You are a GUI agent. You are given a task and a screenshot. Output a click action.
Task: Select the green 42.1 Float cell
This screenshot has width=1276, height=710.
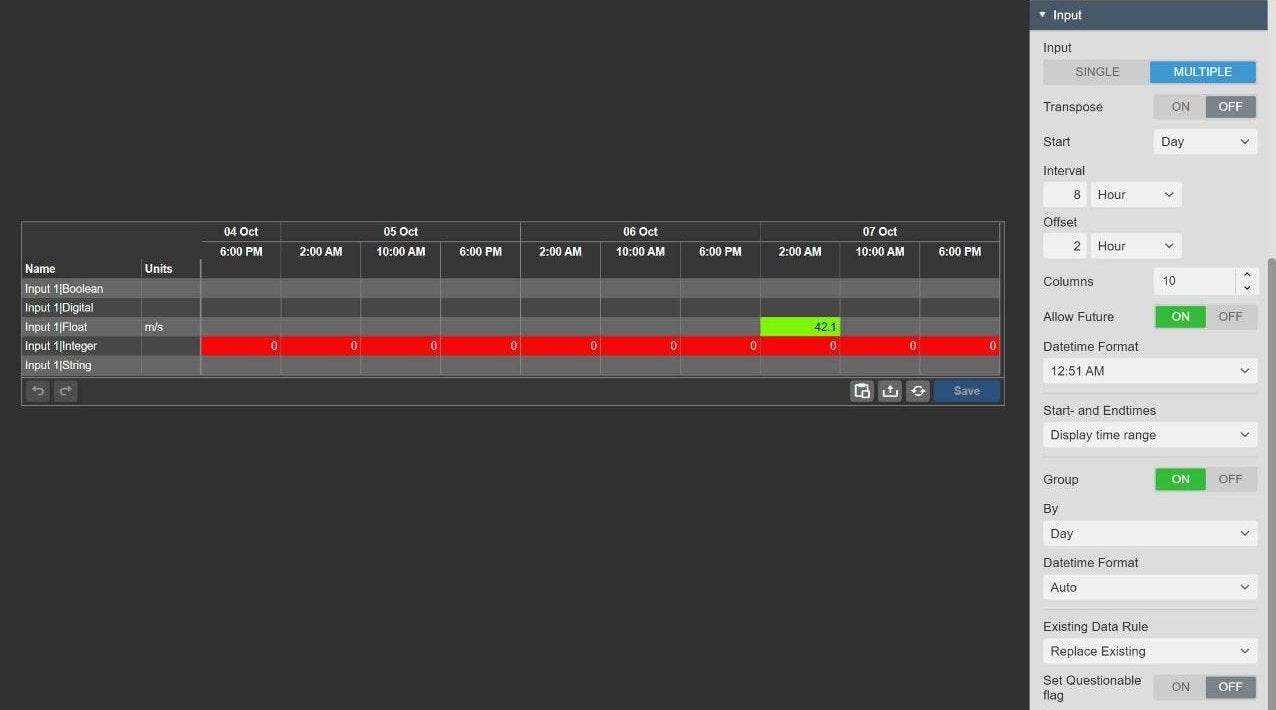pyautogui.click(x=800, y=327)
